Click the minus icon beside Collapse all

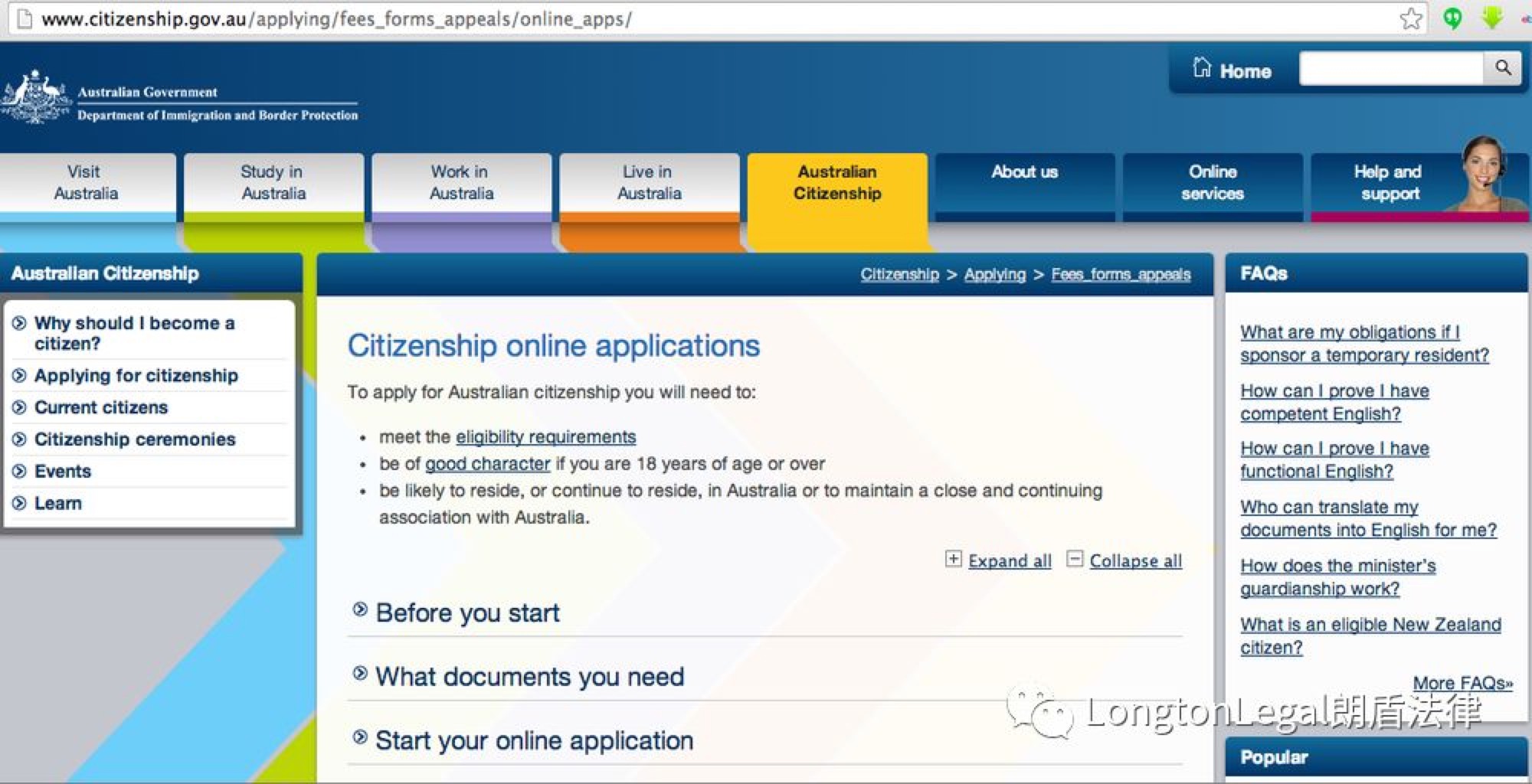click(1075, 559)
